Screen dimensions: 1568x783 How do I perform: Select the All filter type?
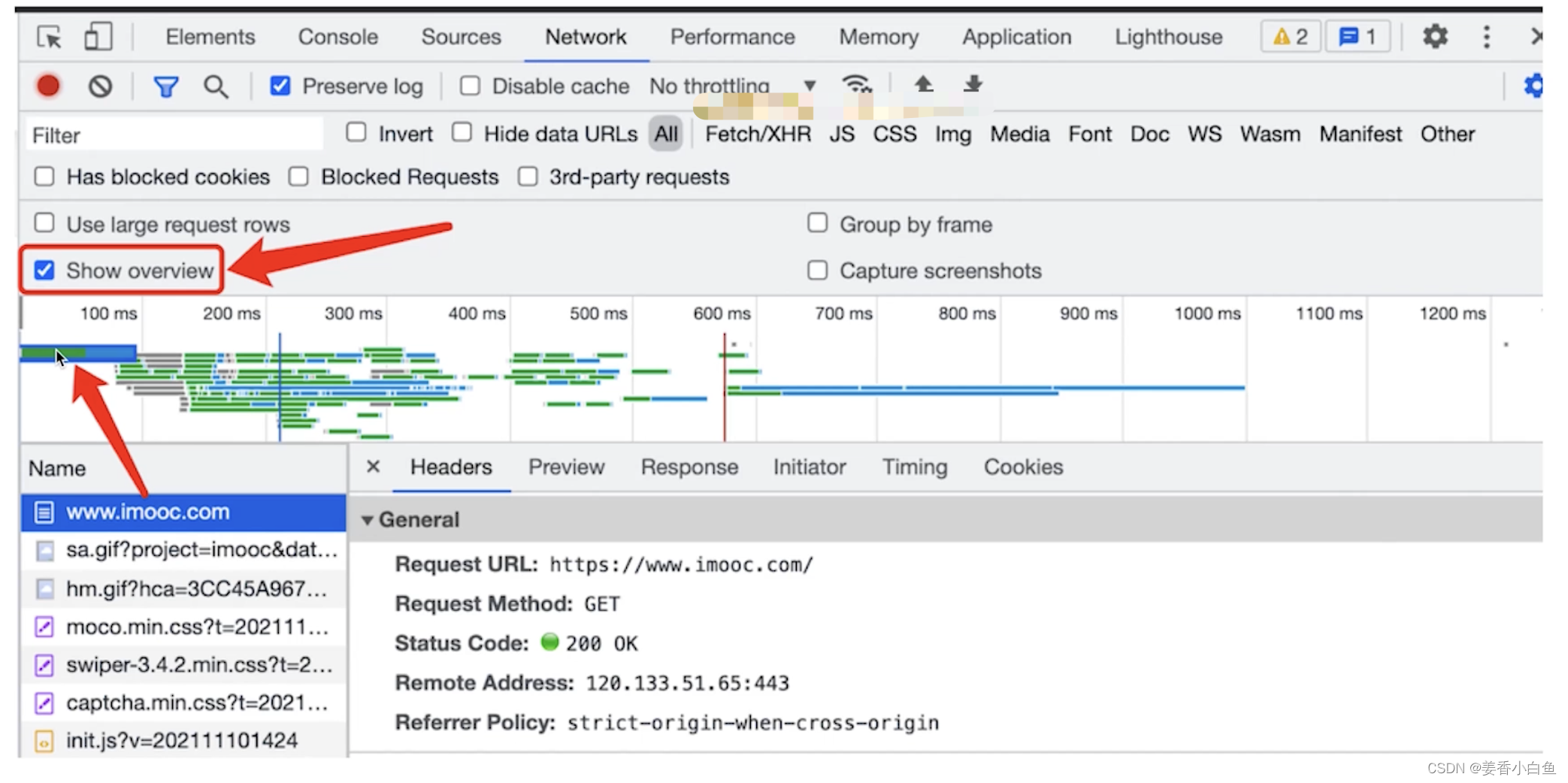(x=666, y=134)
